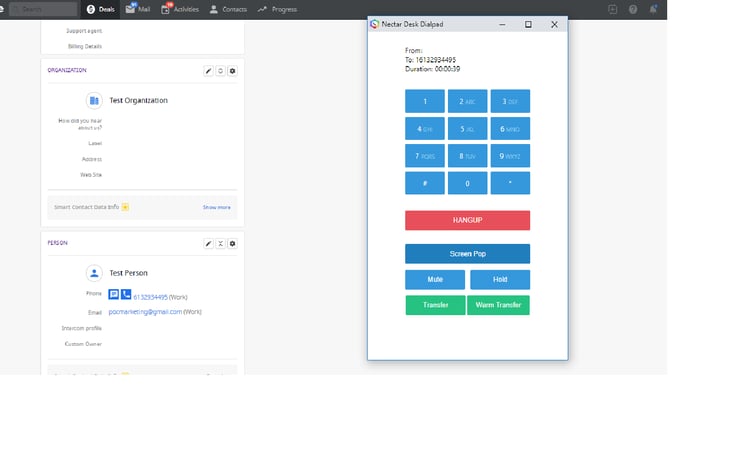Open the Person section gear settings
This screenshot has height=468, width=750.
coord(232,244)
